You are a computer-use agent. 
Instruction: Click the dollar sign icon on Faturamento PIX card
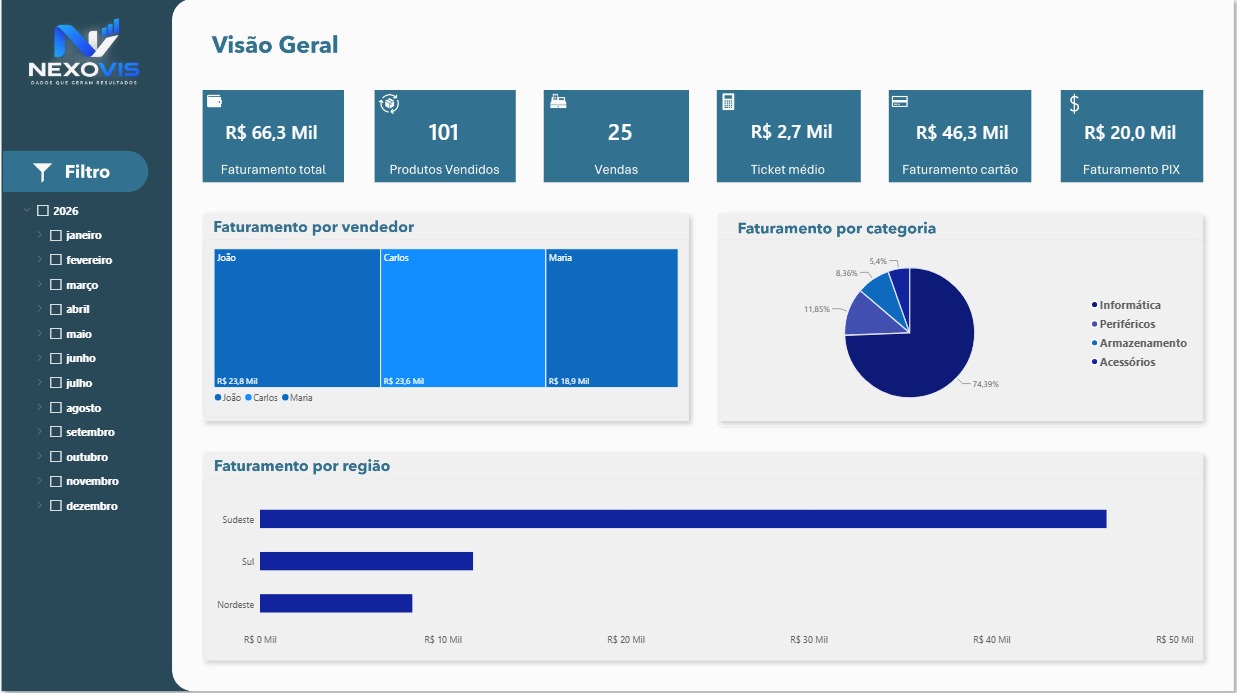[x=1074, y=103]
